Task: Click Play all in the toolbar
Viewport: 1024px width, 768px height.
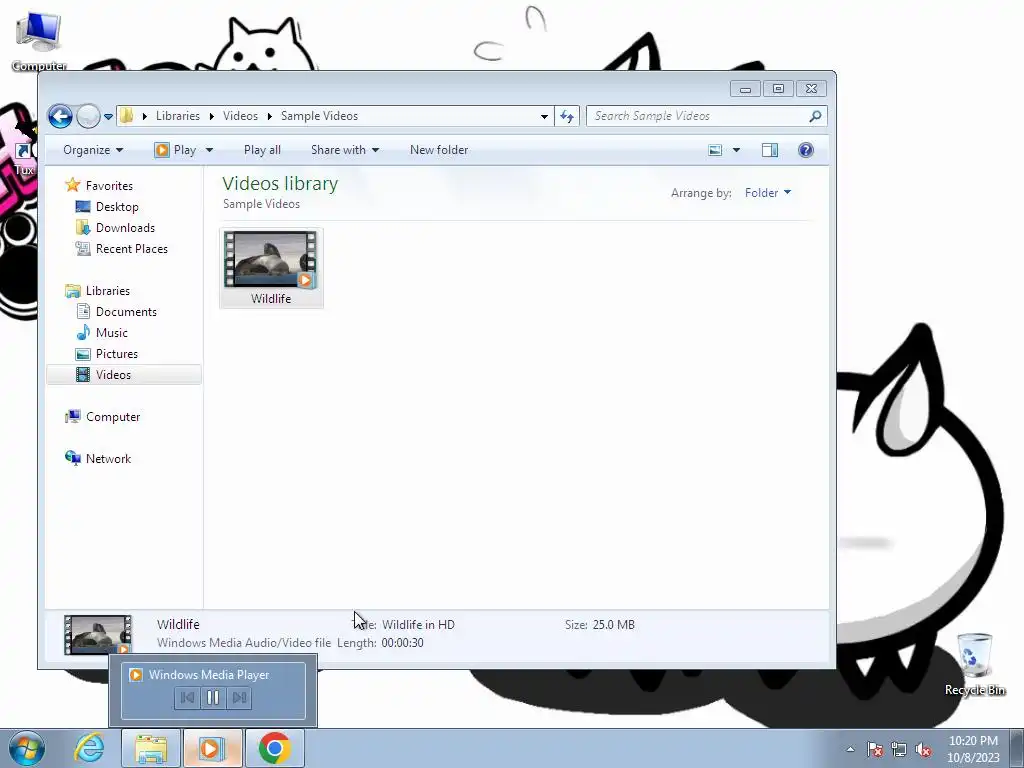Action: coord(262,150)
